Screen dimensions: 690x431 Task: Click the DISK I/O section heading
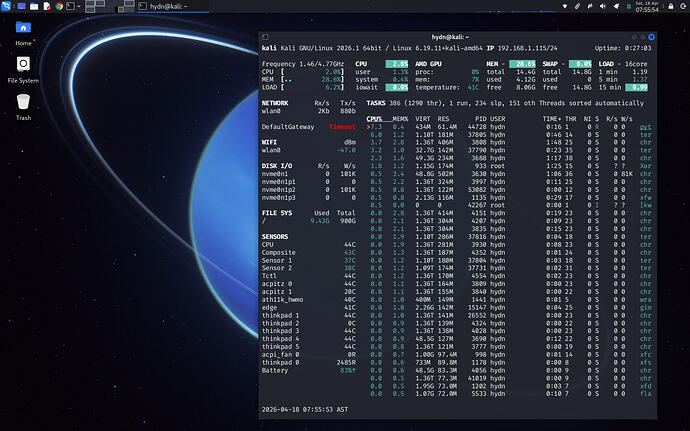[x=277, y=166]
